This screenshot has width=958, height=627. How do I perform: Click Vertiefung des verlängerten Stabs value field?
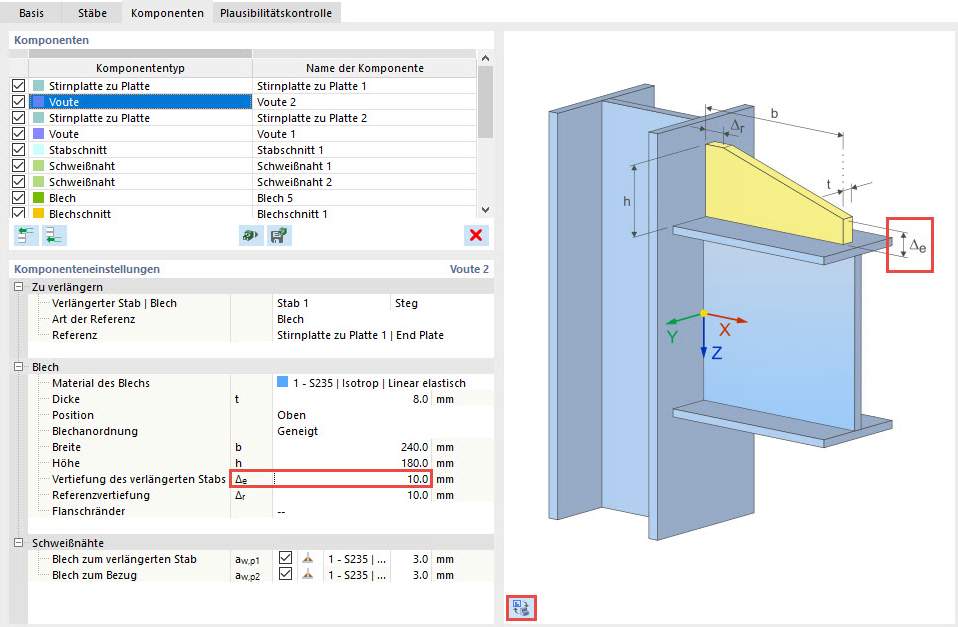[352, 478]
